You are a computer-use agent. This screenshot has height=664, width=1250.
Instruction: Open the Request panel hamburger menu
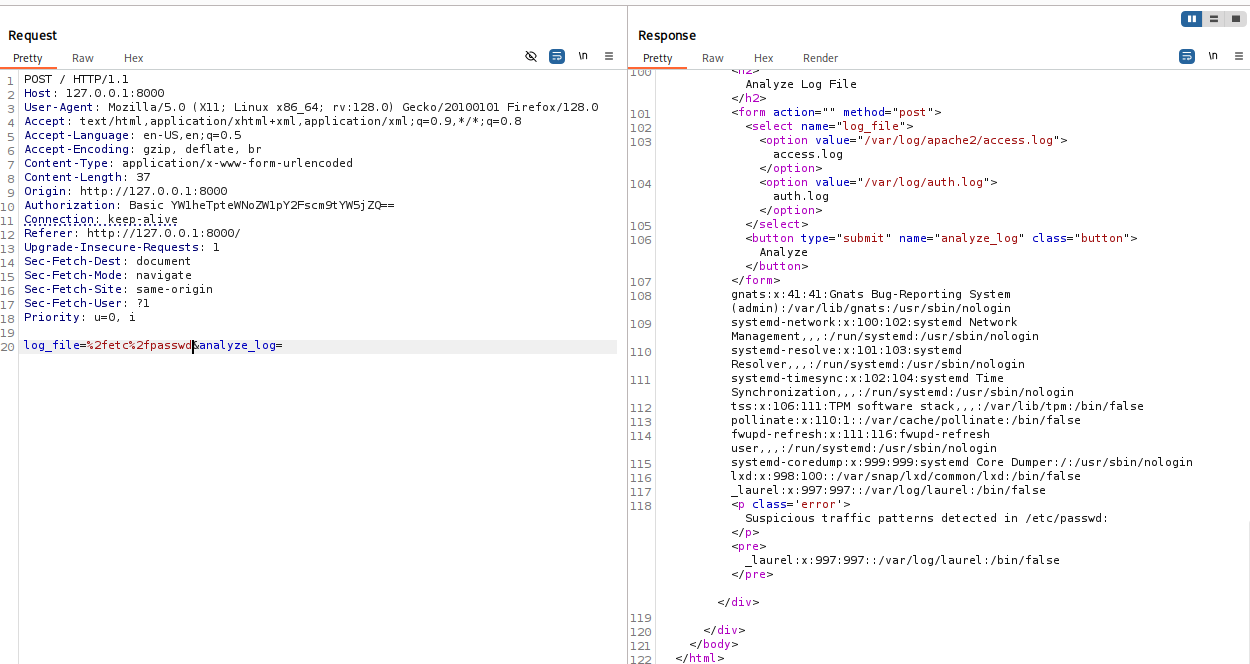click(609, 57)
